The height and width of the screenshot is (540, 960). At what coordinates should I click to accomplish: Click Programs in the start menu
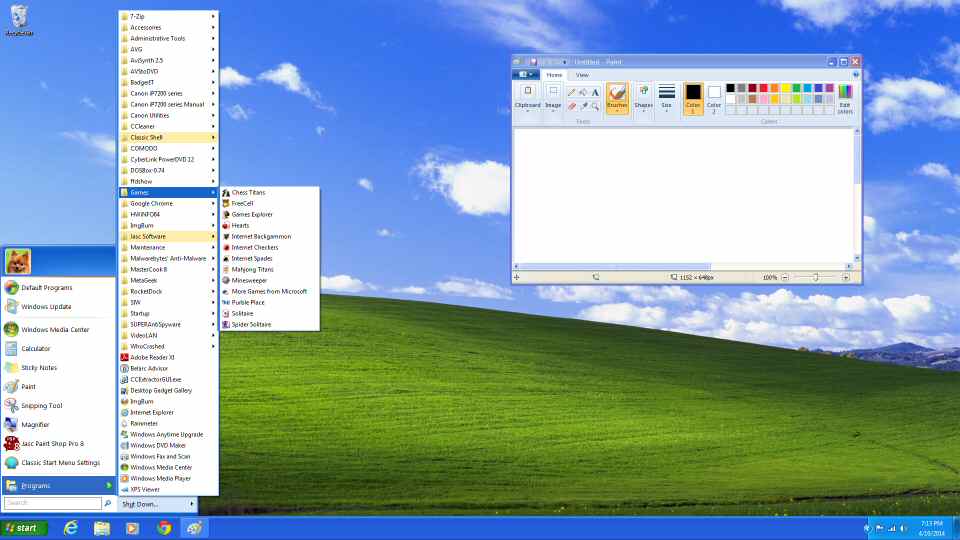click(x=59, y=486)
